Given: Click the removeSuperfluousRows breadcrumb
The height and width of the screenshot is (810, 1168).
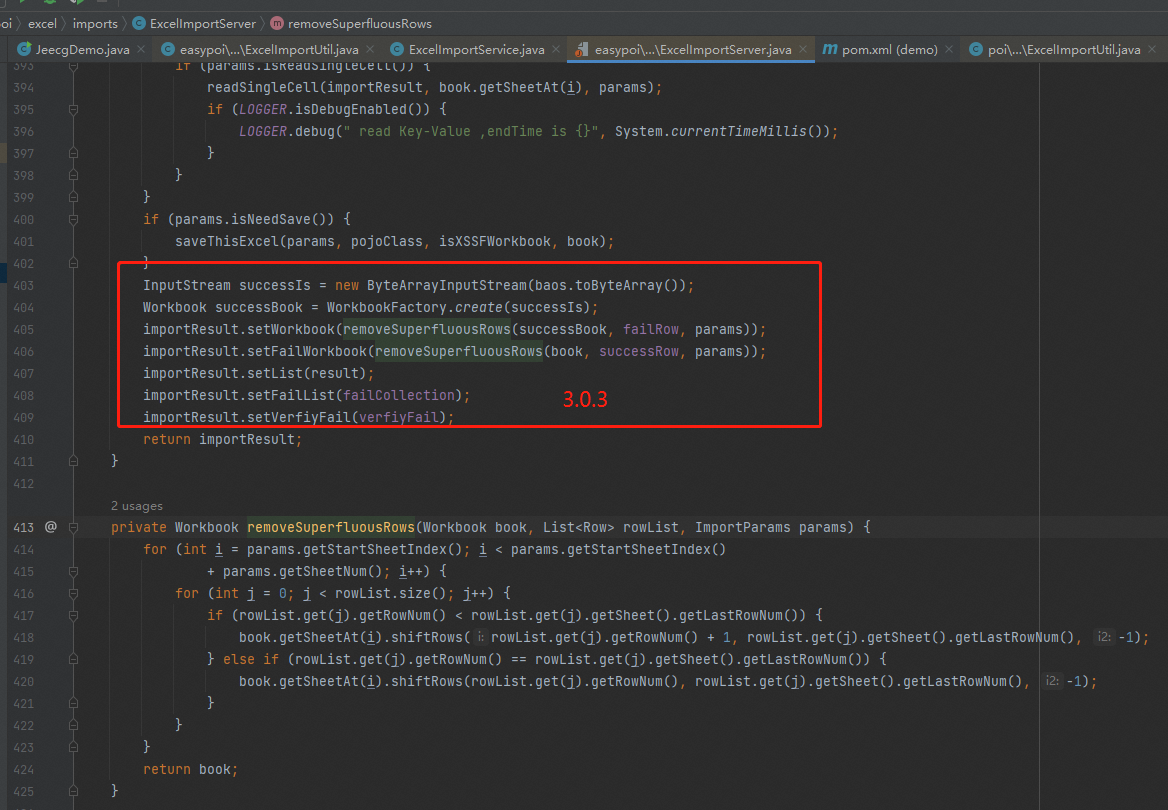Looking at the screenshot, I should click(x=360, y=23).
